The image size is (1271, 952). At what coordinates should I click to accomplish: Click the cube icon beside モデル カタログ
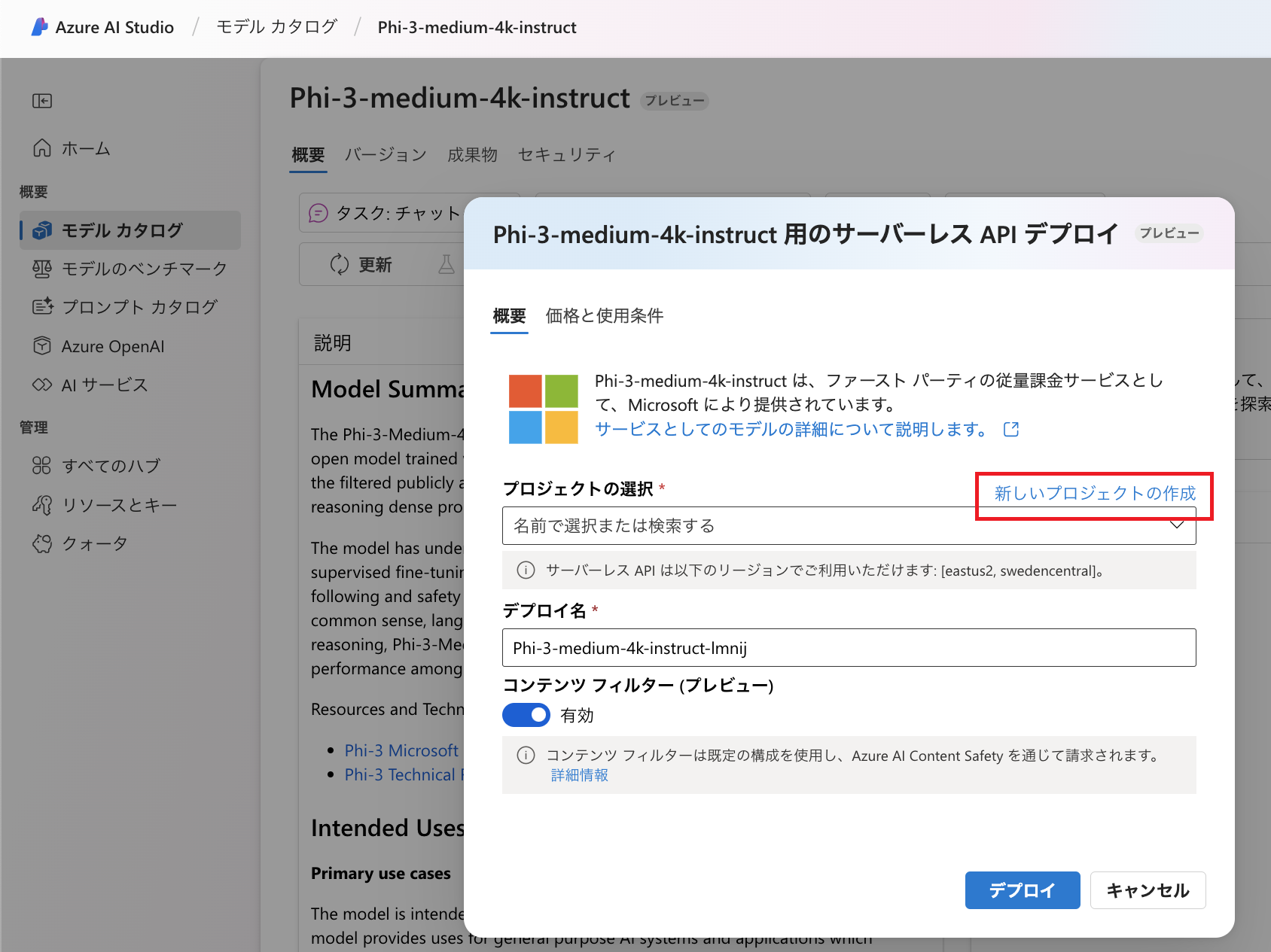[42, 230]
